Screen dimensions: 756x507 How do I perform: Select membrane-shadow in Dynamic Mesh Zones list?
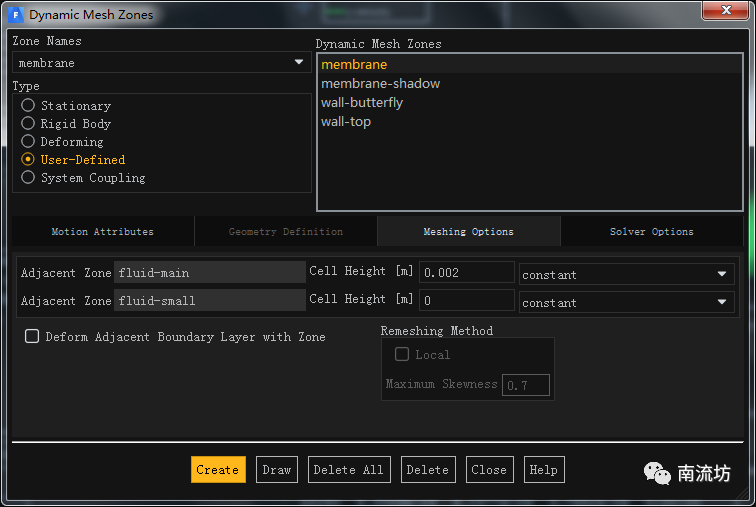[x=380, y=83]
